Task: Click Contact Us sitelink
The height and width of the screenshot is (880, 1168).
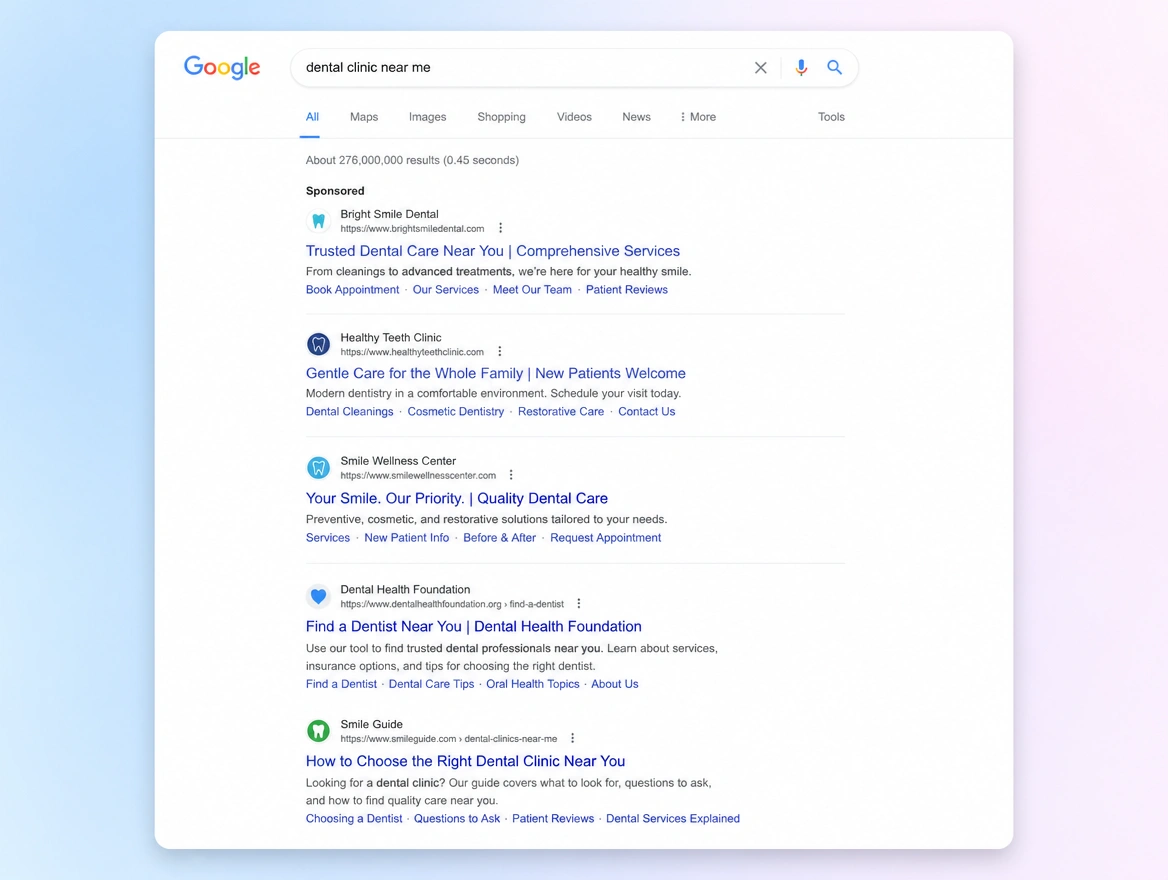Action: 647,412
